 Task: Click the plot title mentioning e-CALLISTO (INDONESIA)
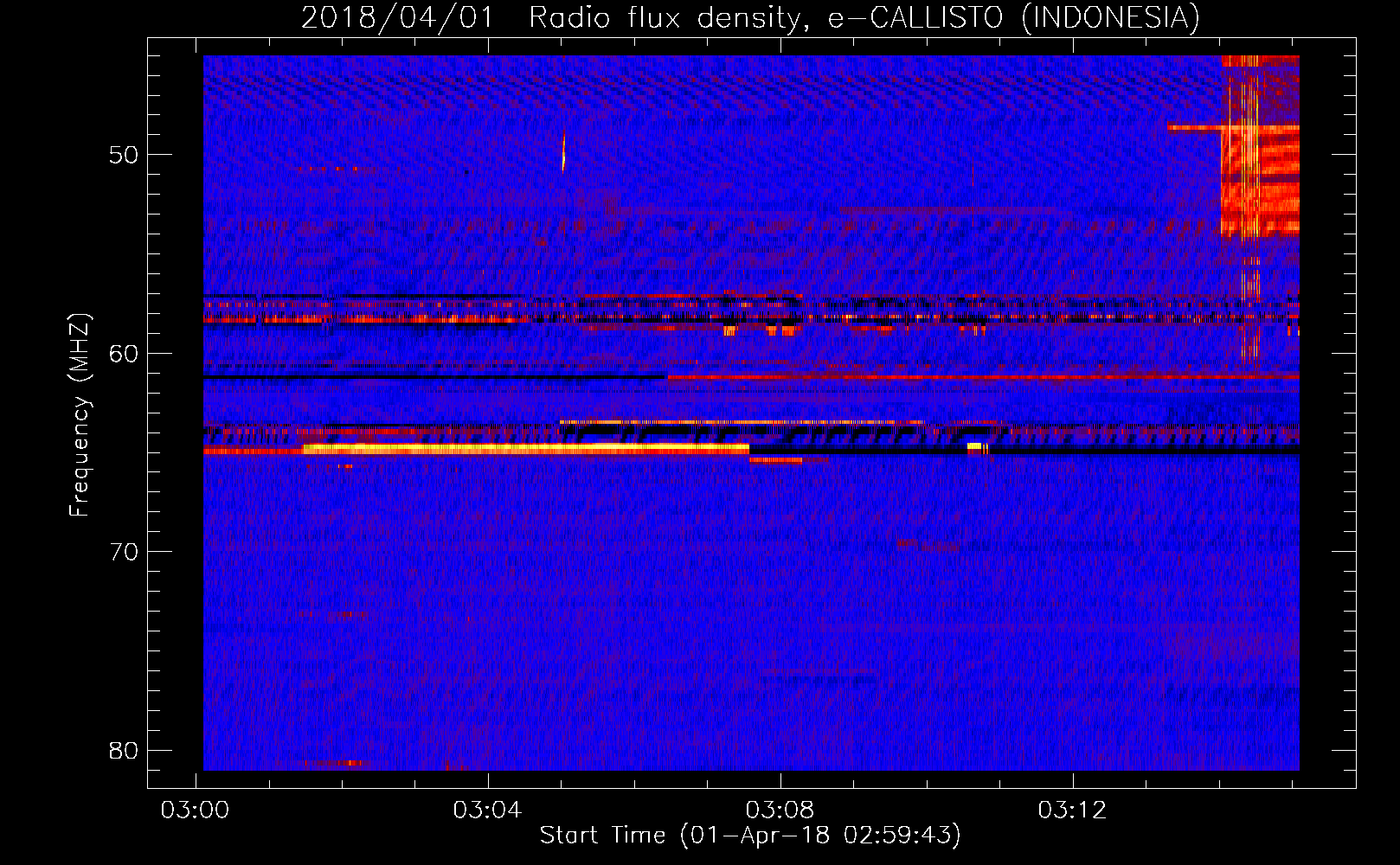tap(750, 17)
